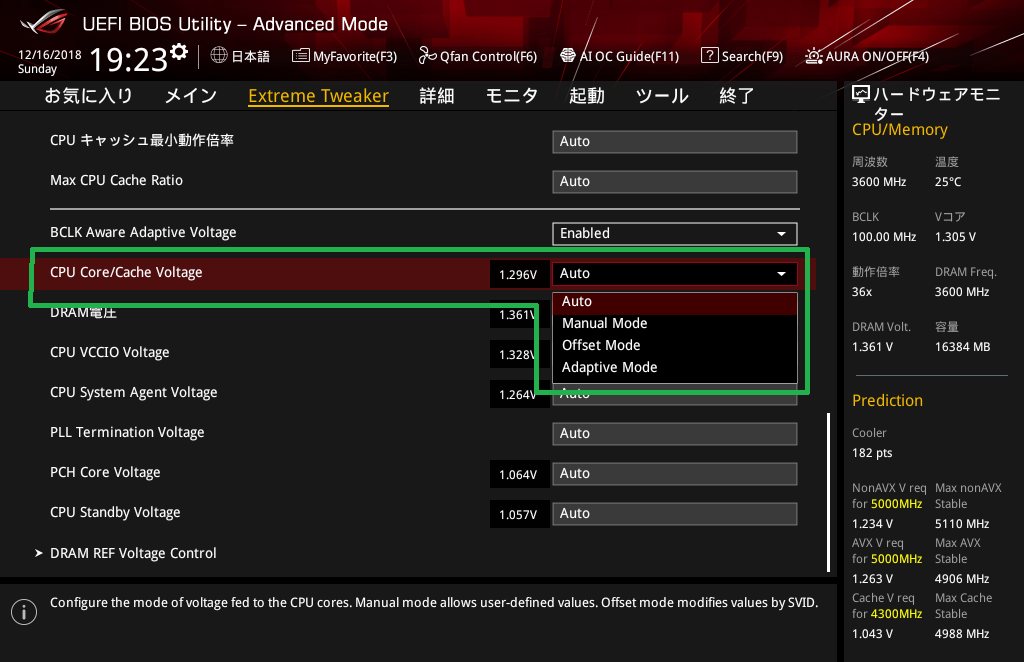This screenshot has height=662, width=1024.
Task: Select CPU Core/Cache Voltage row label
Action: click(x=126, y=272)
